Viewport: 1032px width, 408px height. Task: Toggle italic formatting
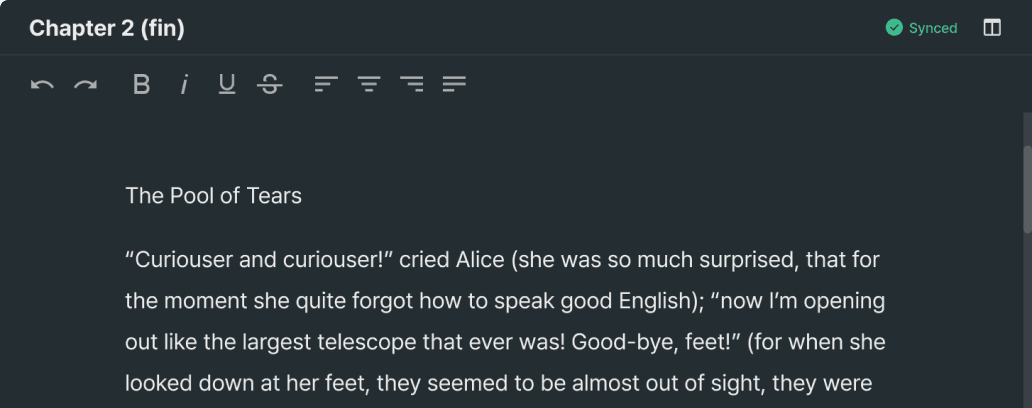[184, 85]
